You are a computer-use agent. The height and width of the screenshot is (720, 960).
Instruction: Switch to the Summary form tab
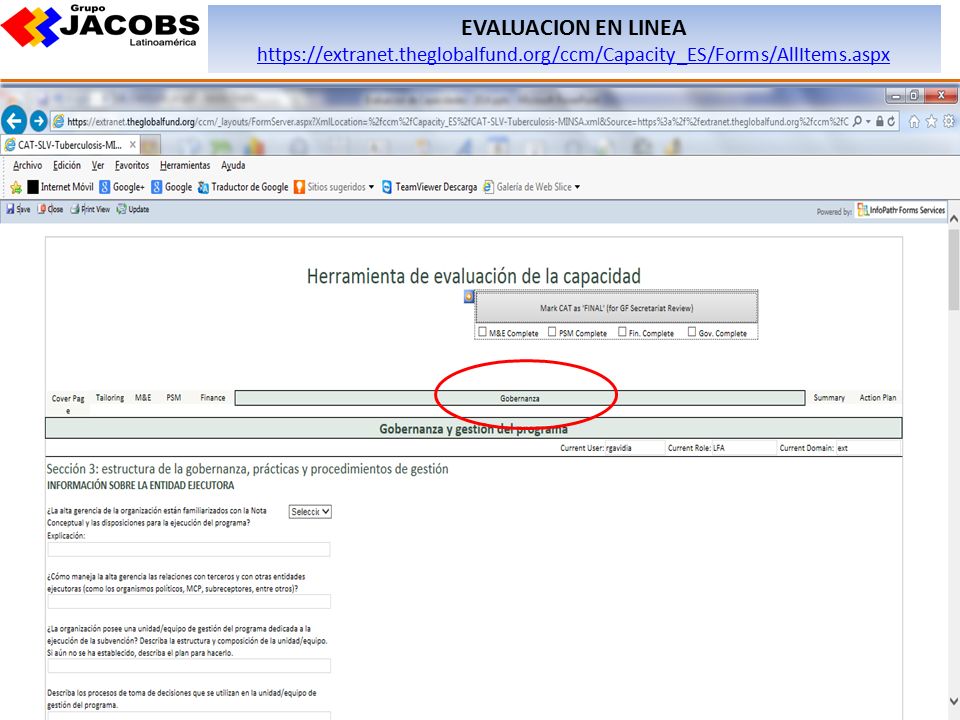coord(829,398)
